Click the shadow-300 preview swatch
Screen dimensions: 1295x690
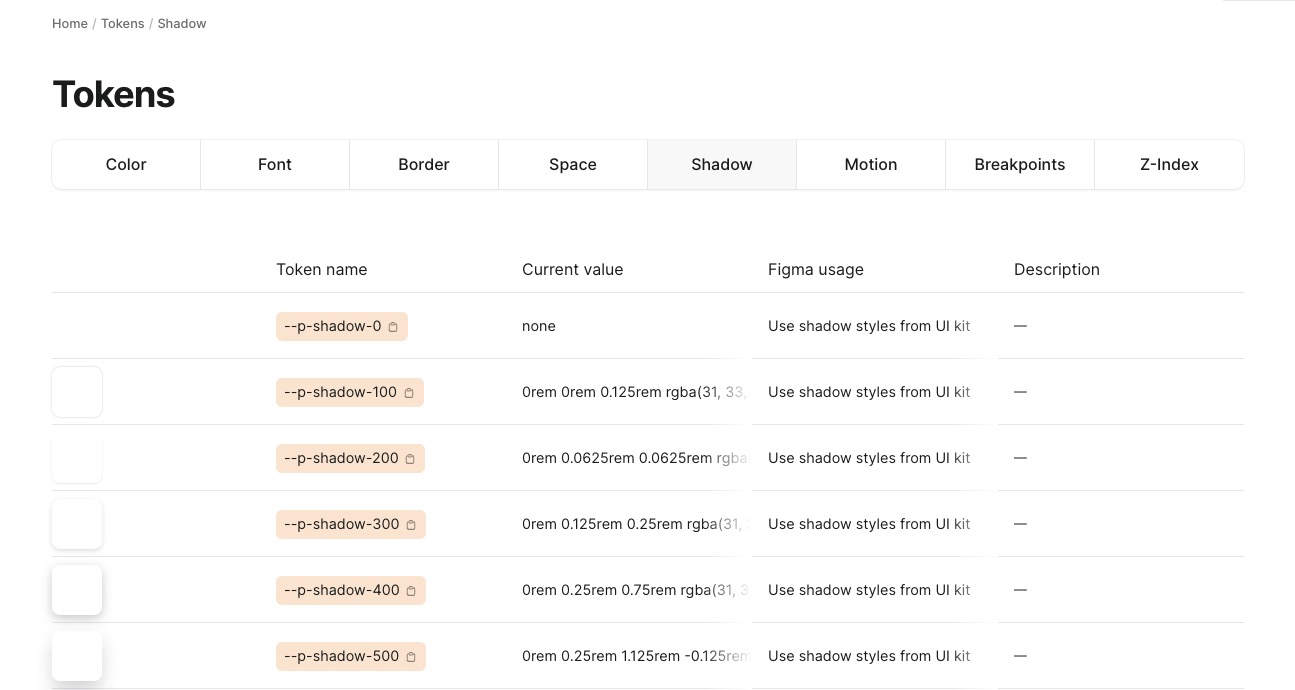coord(76,524)
